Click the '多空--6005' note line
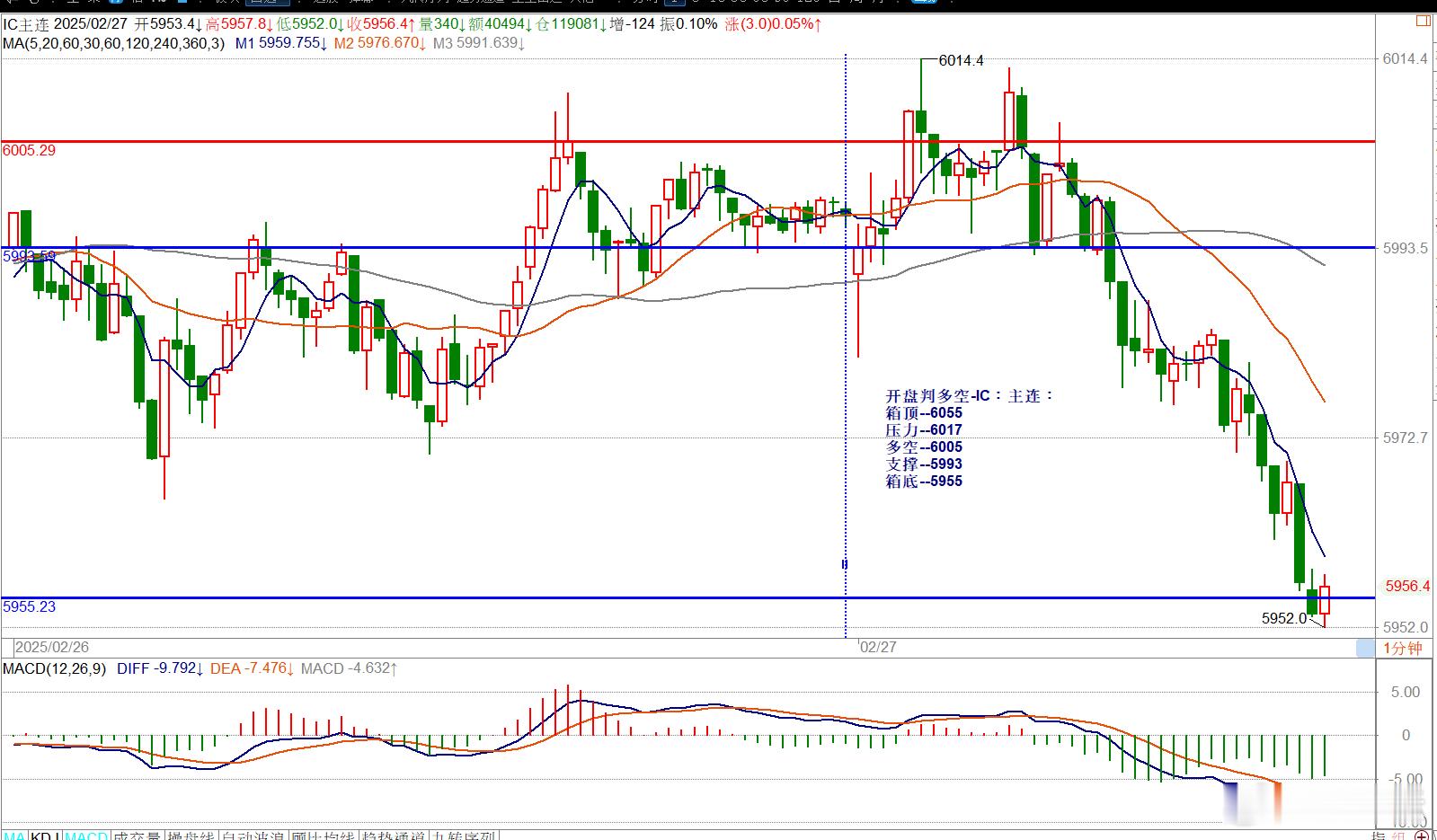This screenshot has height=840, width=1437. pyautogui.click(x=924, y=447)
